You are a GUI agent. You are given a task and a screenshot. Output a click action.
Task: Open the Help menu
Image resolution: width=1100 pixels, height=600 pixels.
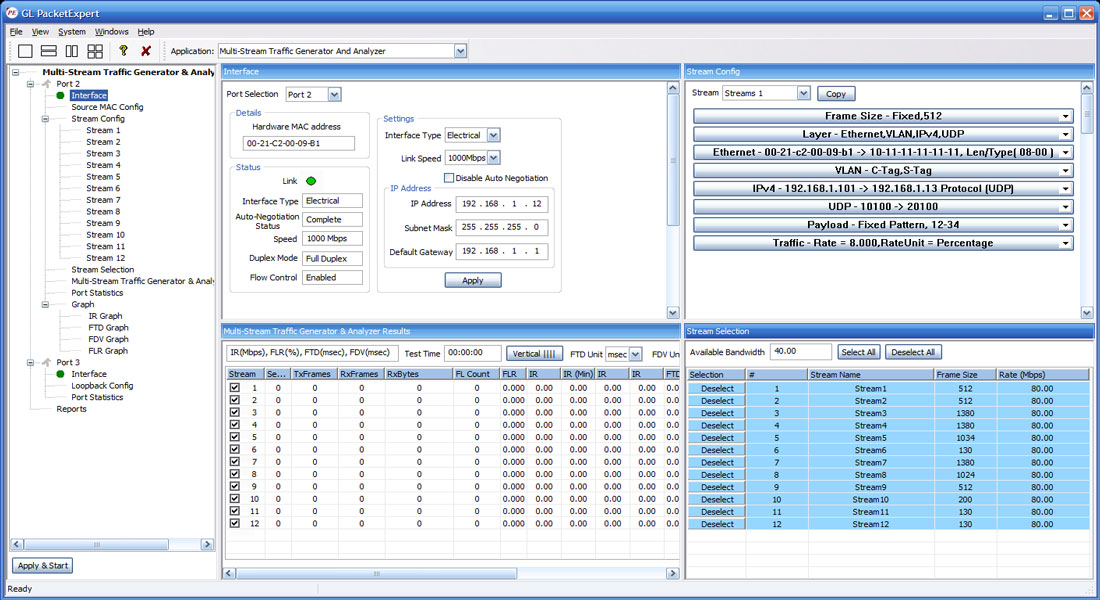(x=146, y=32)
